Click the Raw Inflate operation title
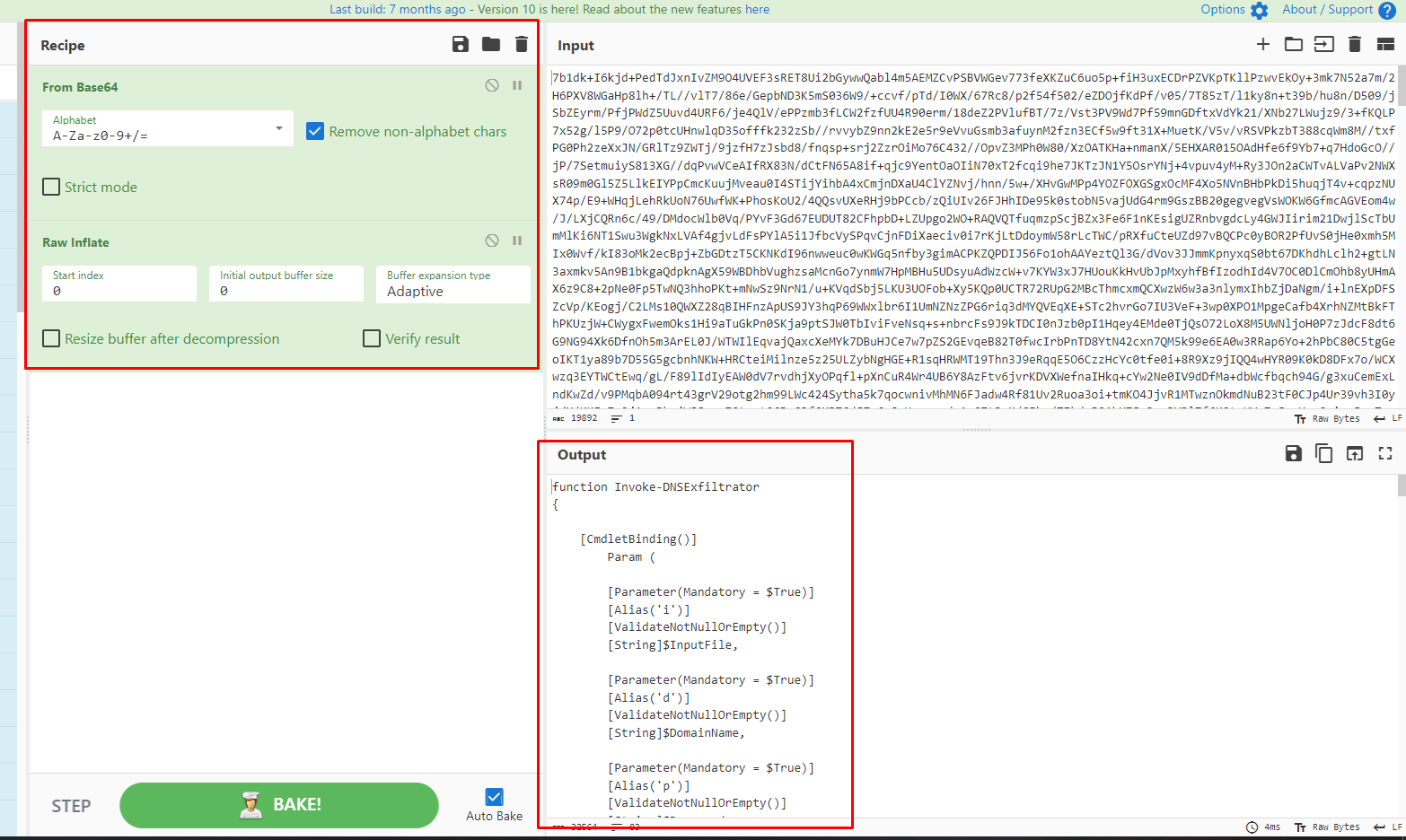The height and width of the screenshot is (840, 1406). 75,242
